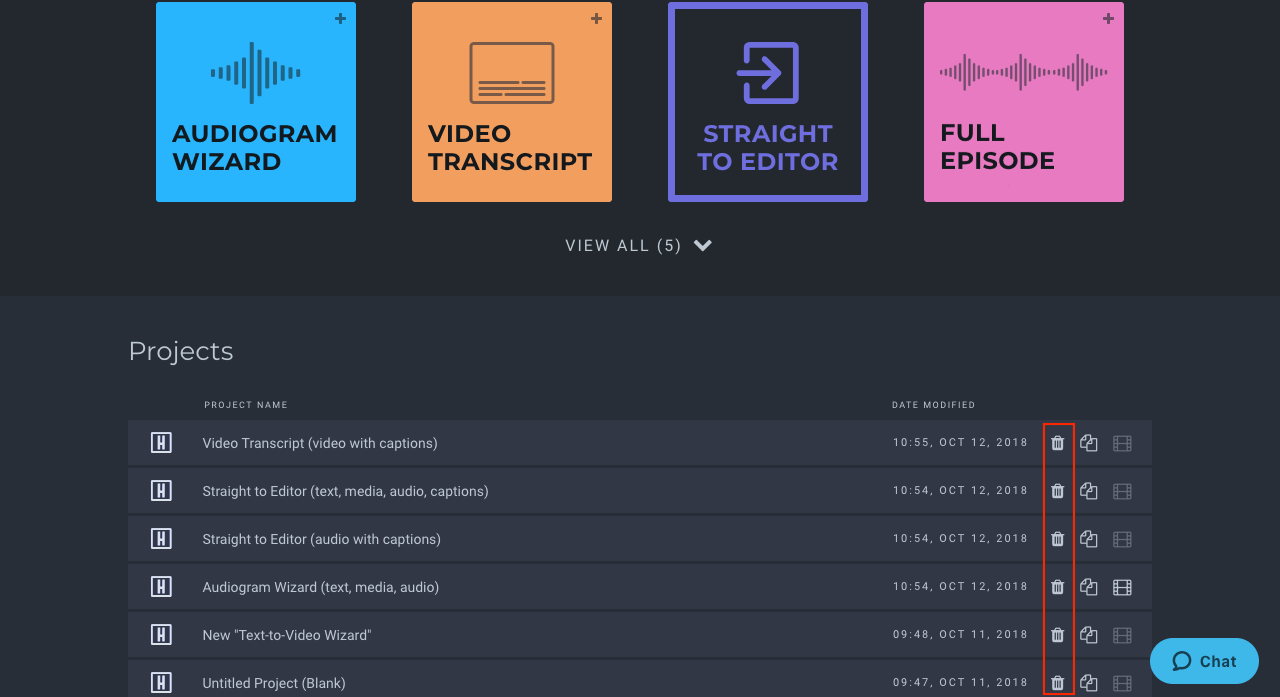This screenshot has height=697, width=1280.
Task: Sort projects by the DATE MODIFIED column
Action: (x=933, y=404)
